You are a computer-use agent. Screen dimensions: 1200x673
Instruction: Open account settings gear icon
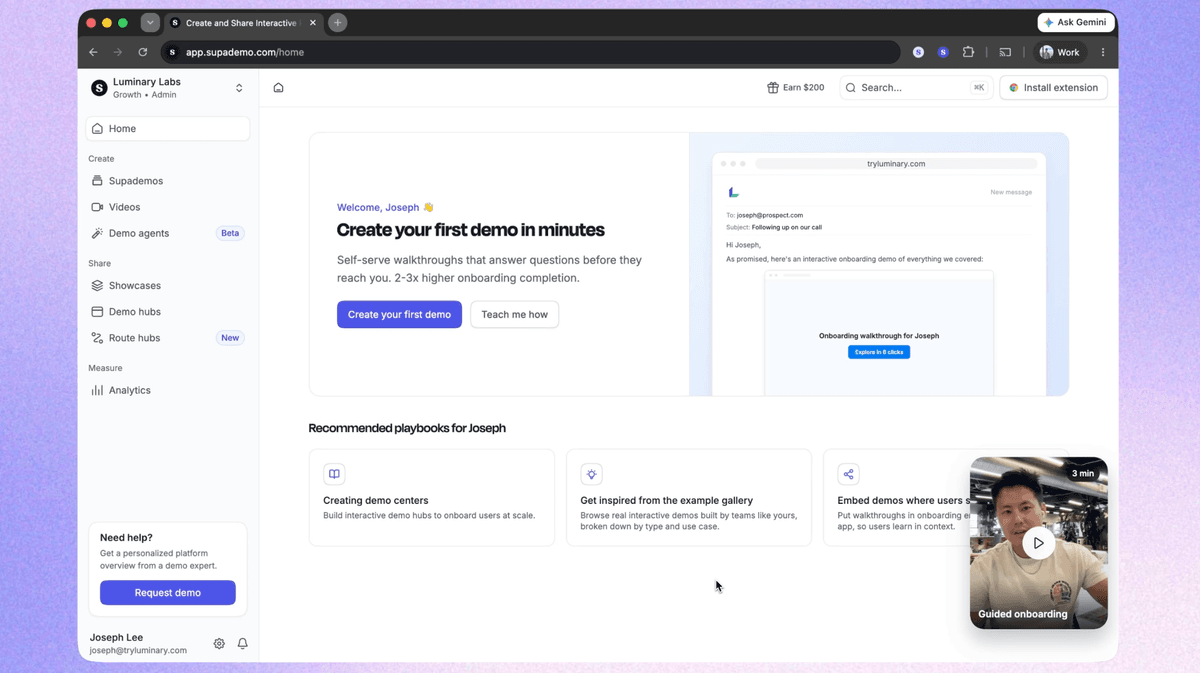tap(219, 644)
